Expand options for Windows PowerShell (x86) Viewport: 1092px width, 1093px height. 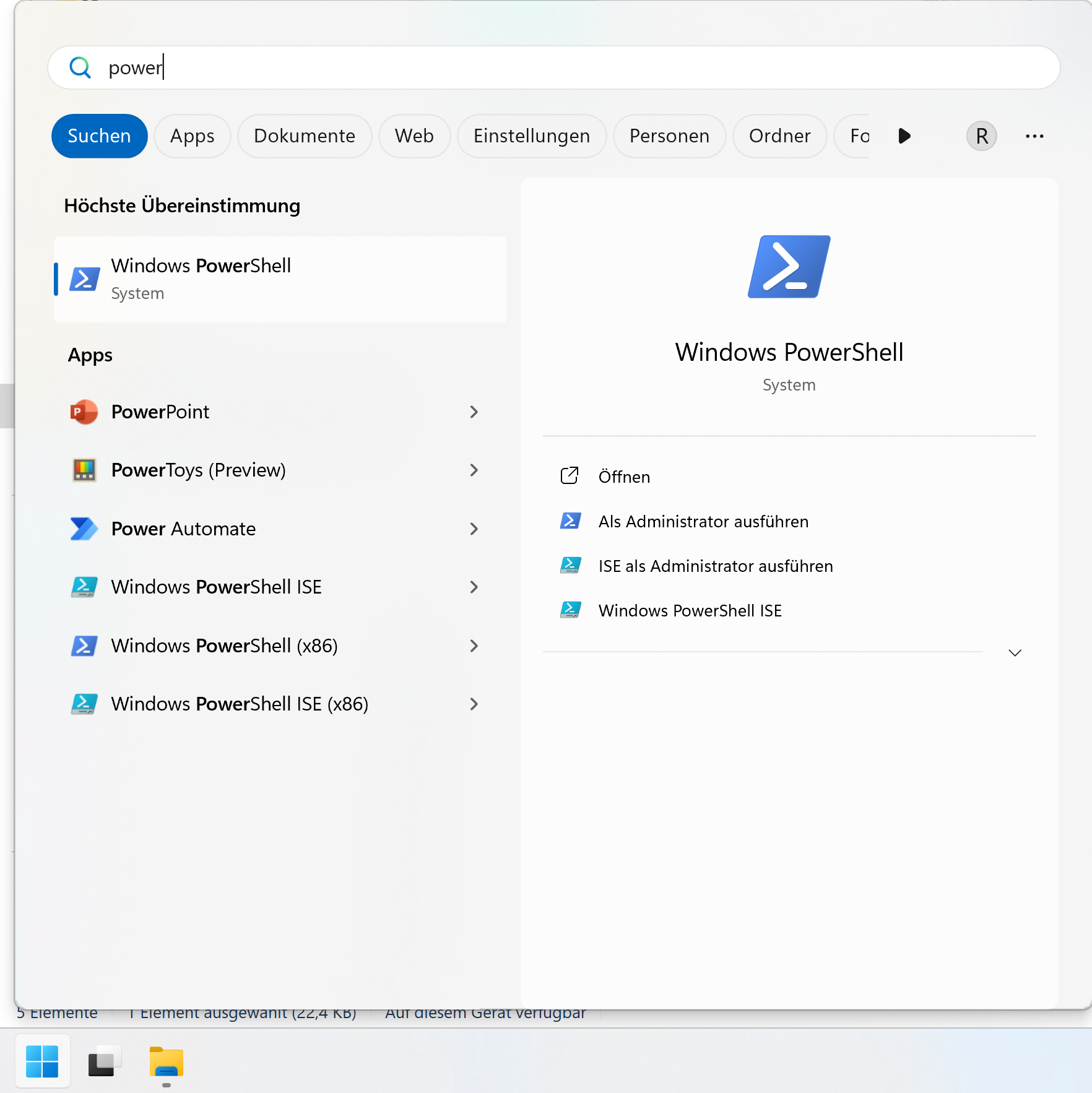click(x=474, y=646)
